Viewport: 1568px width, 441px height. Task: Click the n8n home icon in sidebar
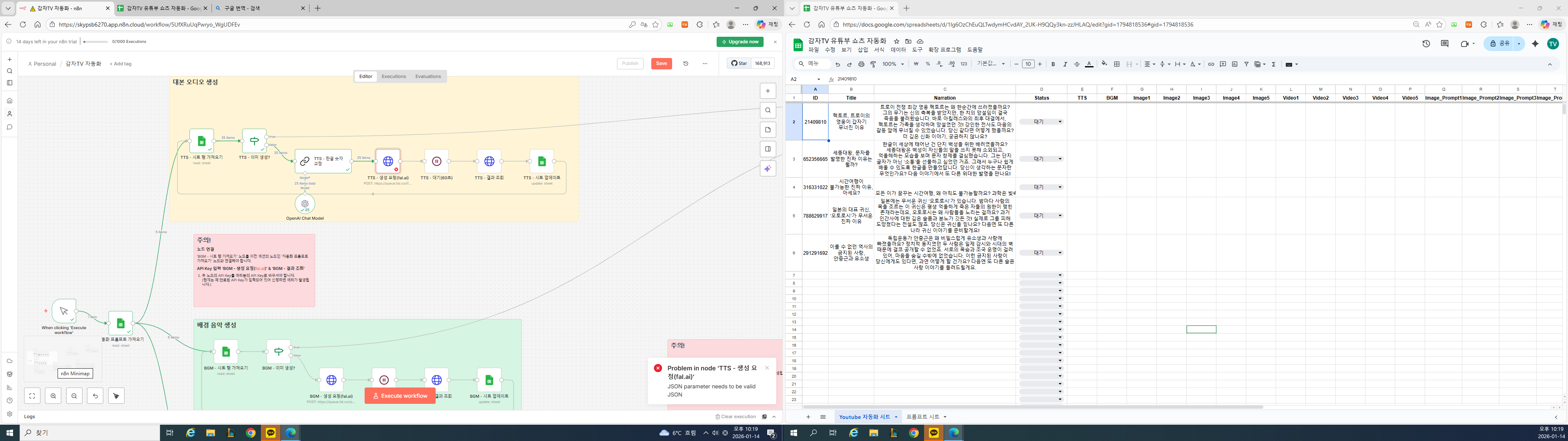(x=9, y=100)
